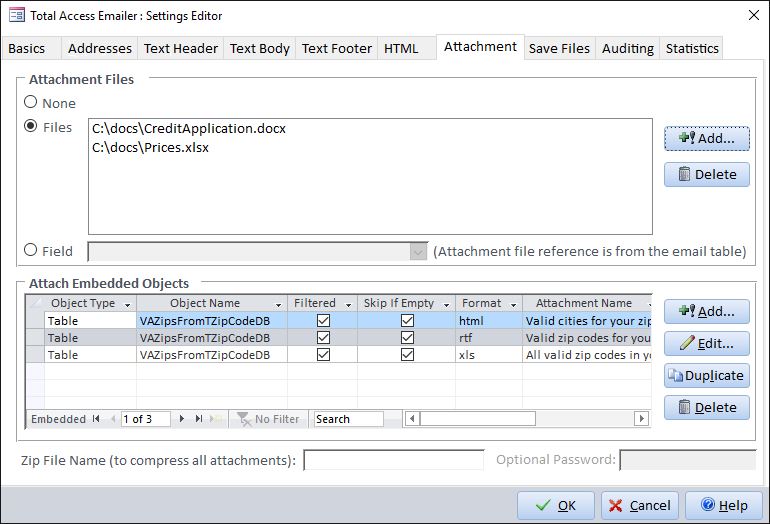Screen dimensions: 770x524
Task: Switch to the Save Files tab
Action: pos(559,48)
